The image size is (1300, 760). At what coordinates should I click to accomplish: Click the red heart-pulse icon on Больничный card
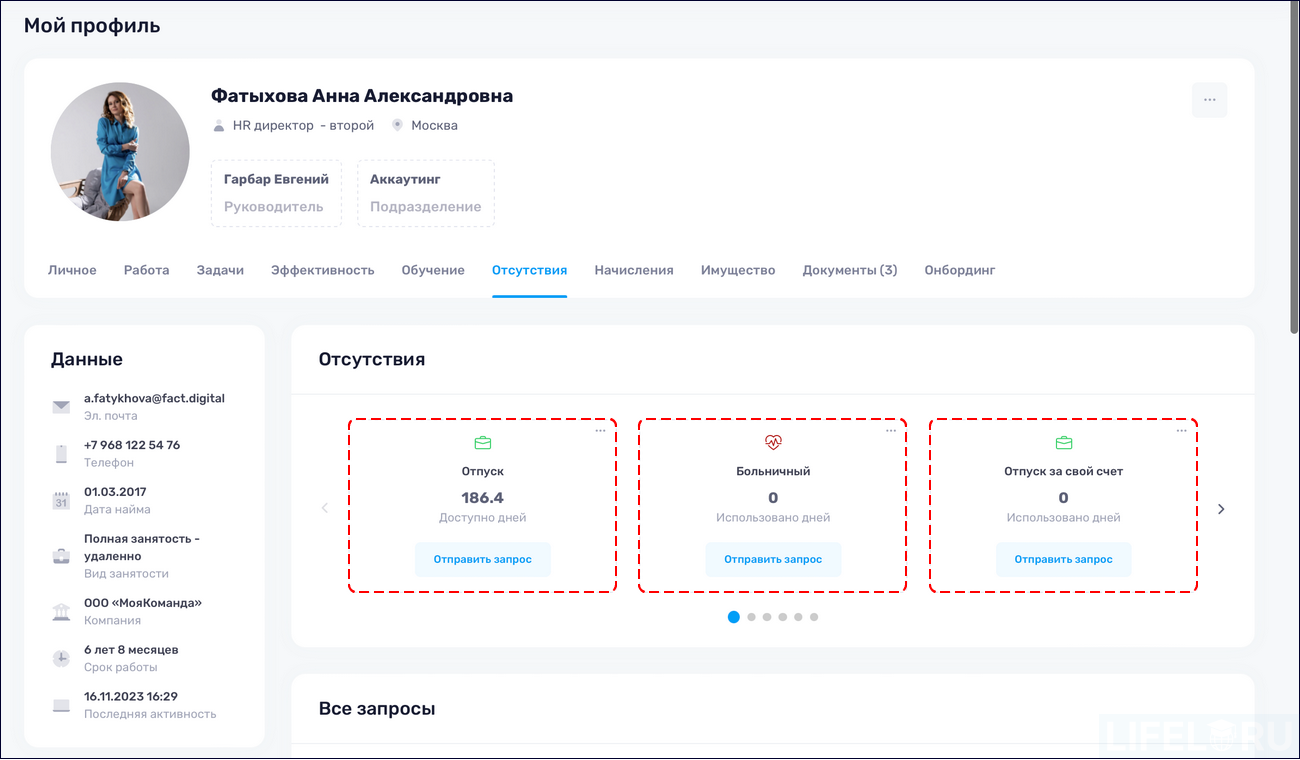pos(773,441)
